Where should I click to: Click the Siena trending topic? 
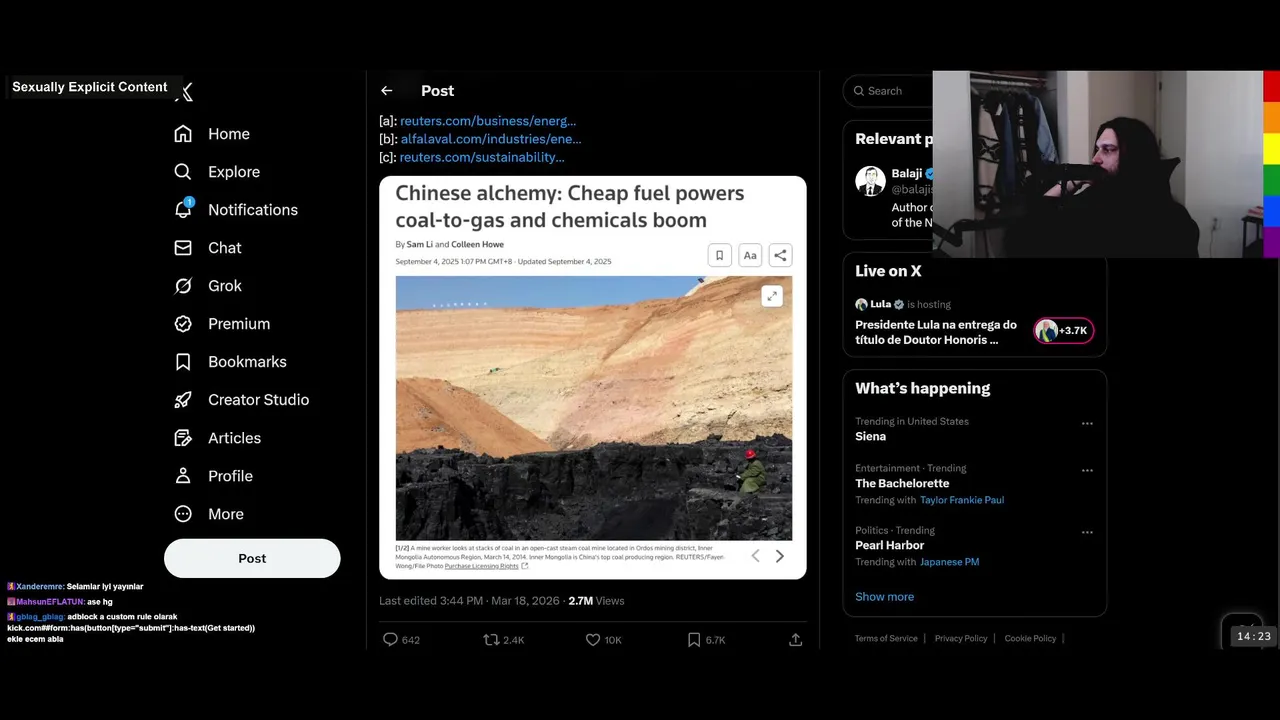click(x=870, y=436)
